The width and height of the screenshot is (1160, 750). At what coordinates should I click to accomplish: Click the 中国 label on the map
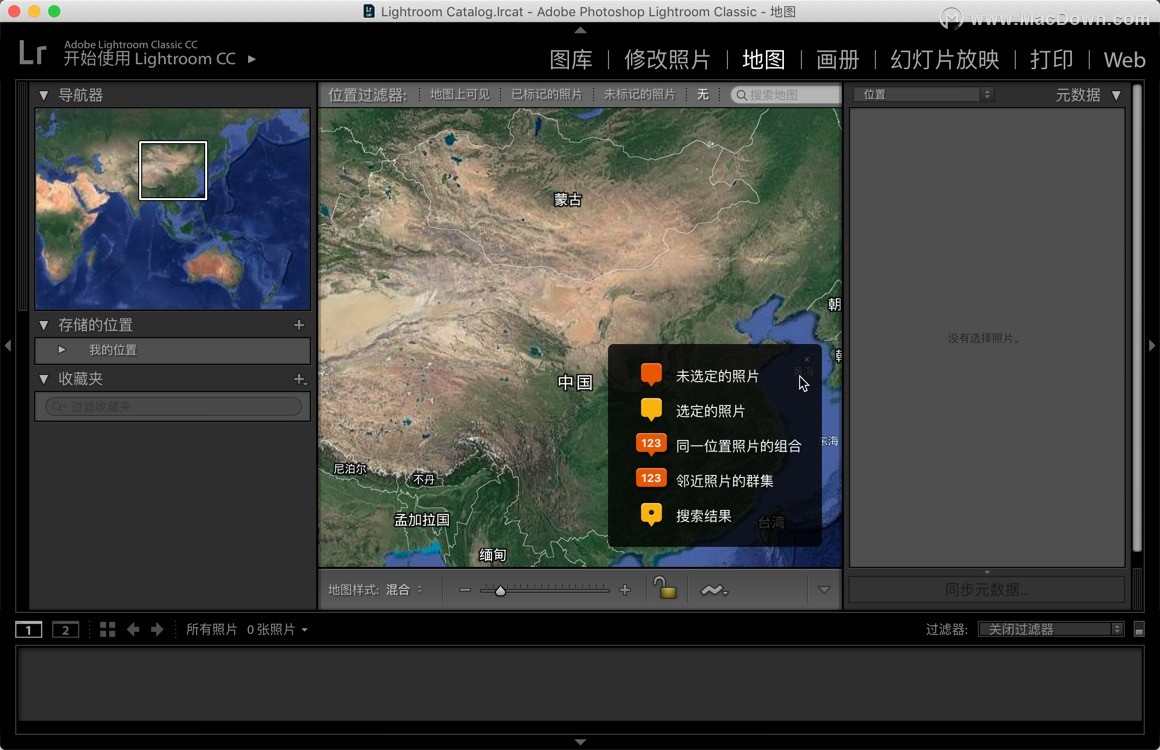click(x=575, y=382)
